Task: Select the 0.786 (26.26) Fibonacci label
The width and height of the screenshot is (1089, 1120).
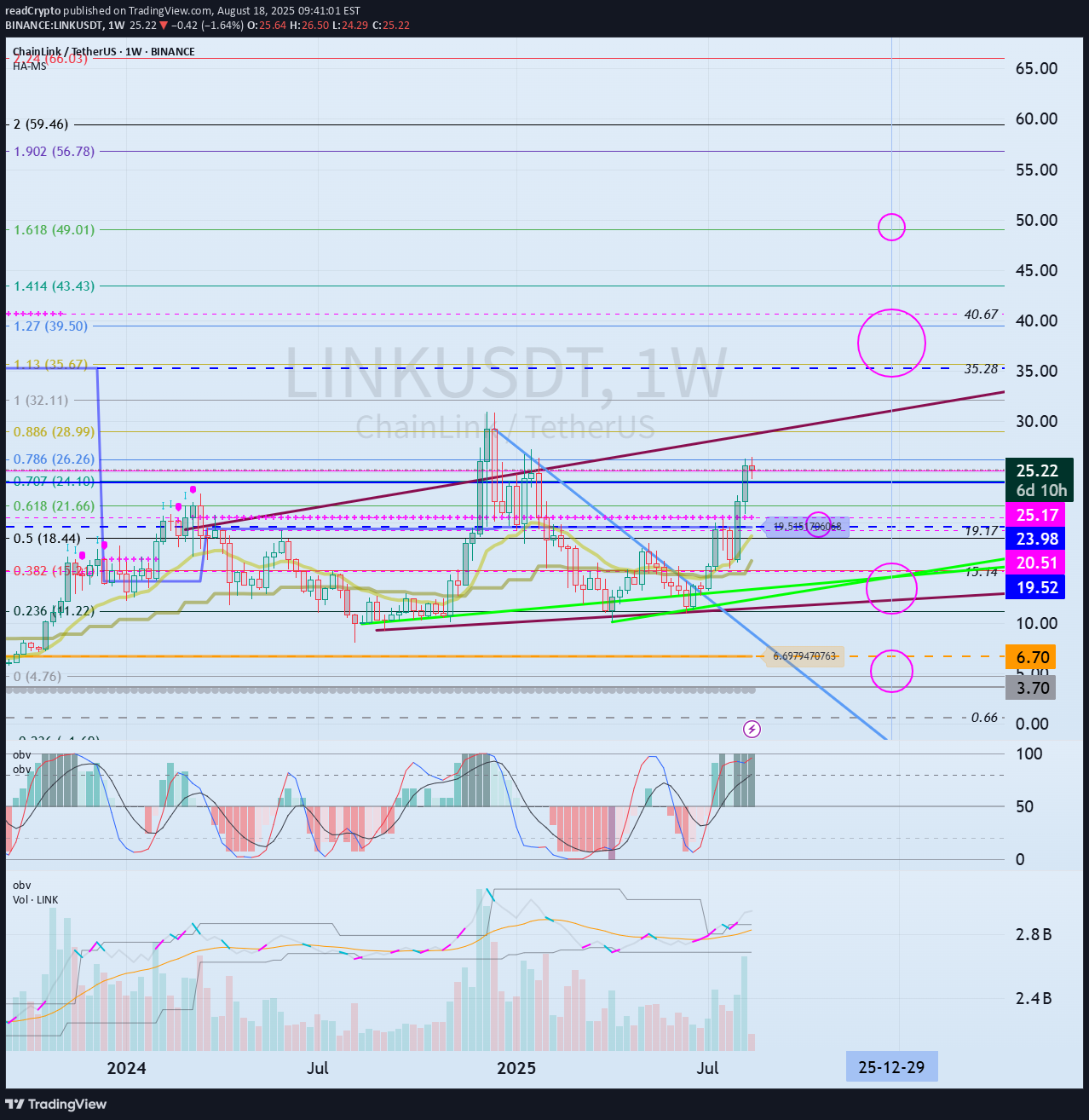Action: pyautogui.click(x=55, y=459)
